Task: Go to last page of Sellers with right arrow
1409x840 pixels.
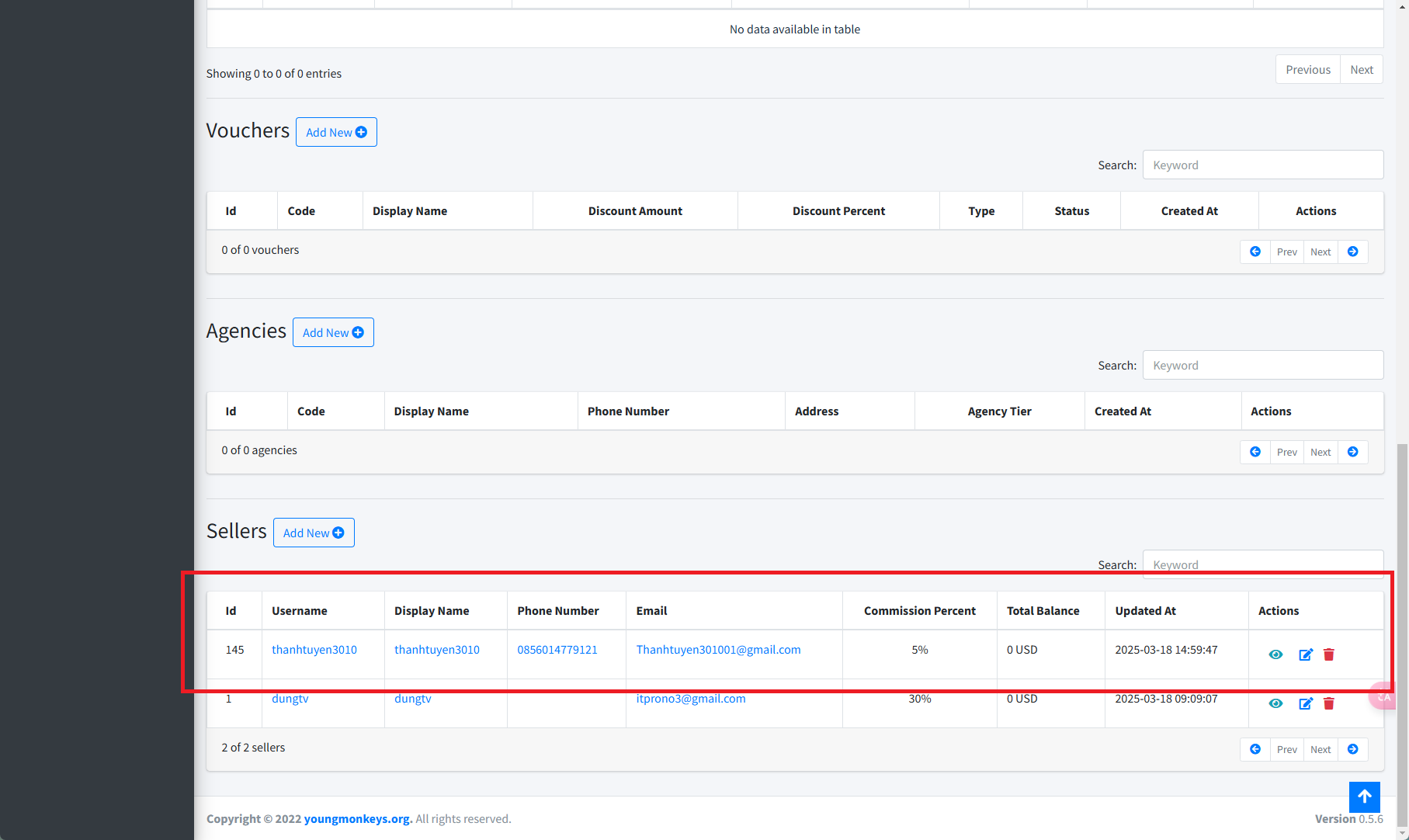Action: pos(1353,749)
